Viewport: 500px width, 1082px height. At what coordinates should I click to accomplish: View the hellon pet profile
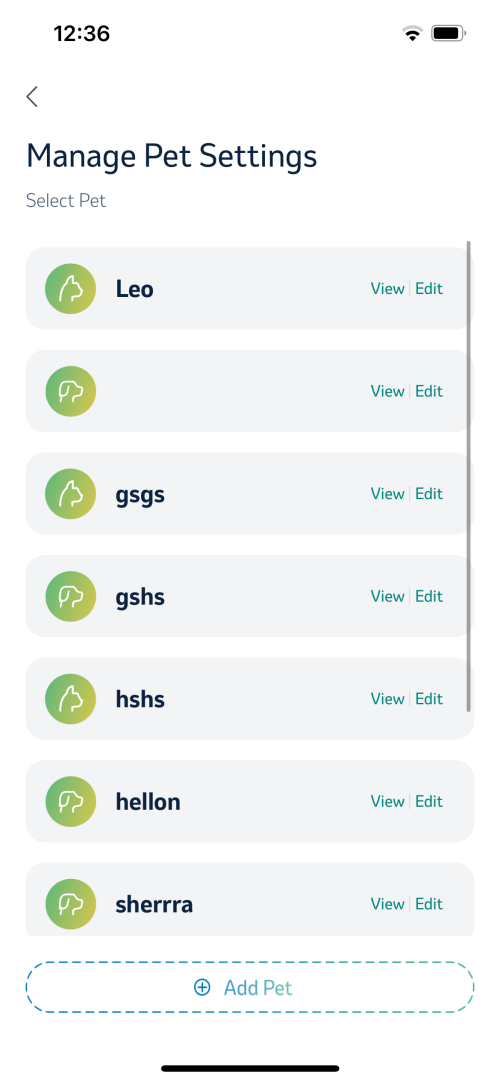point(388,801)
